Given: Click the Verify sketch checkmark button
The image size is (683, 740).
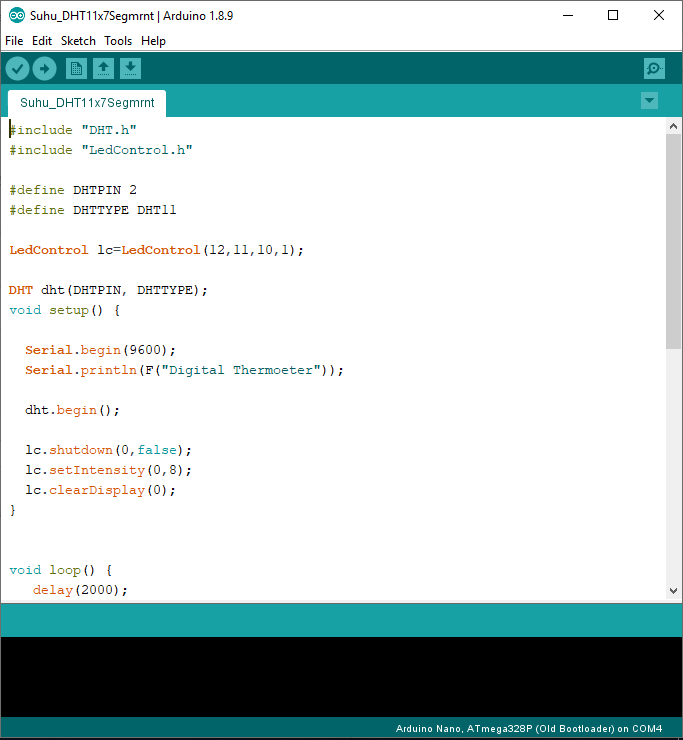Looking at the screenshot, I should click(x=17, y=69).
